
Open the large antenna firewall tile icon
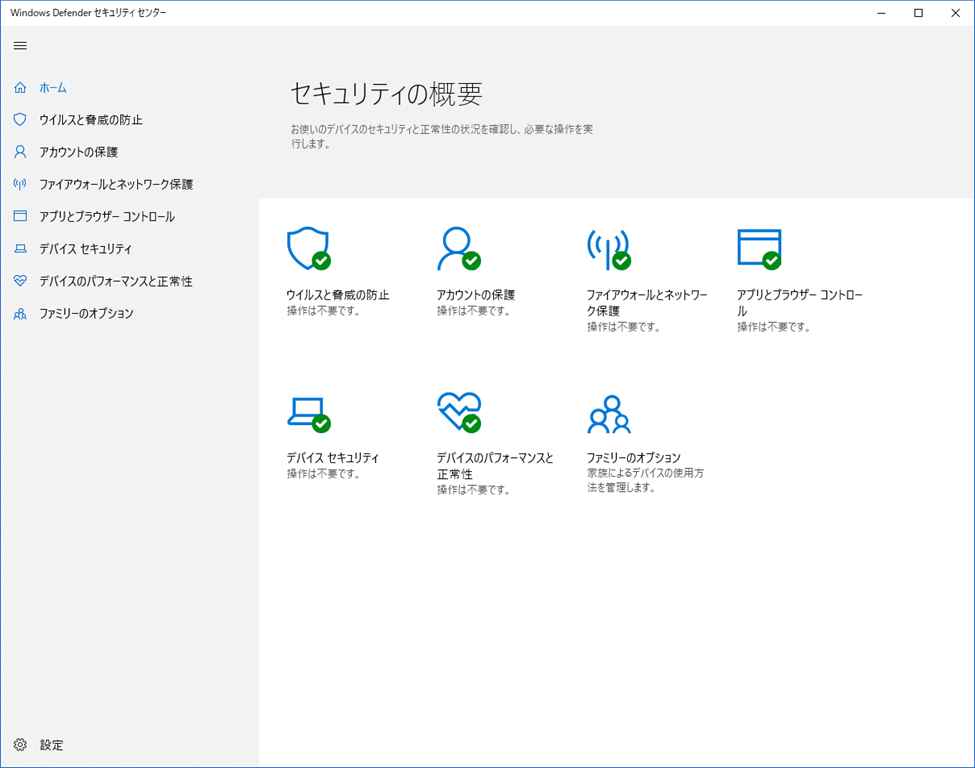(609, 248)
